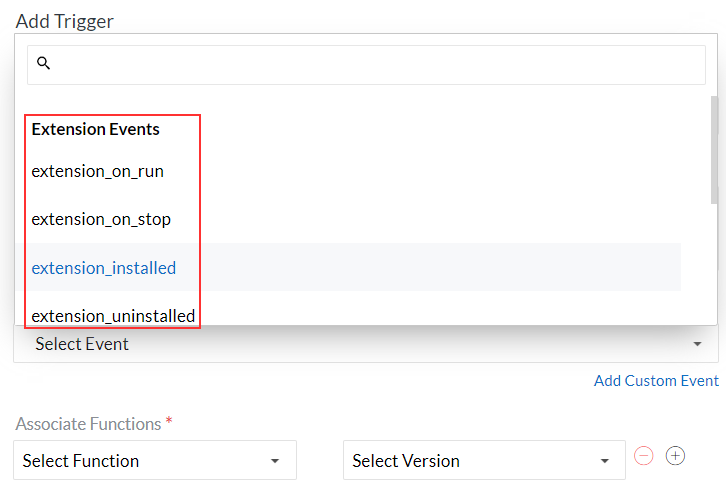Screen dimensions: 726x492
Task: Remove function row with minus icon
Action: pos(644,456)
